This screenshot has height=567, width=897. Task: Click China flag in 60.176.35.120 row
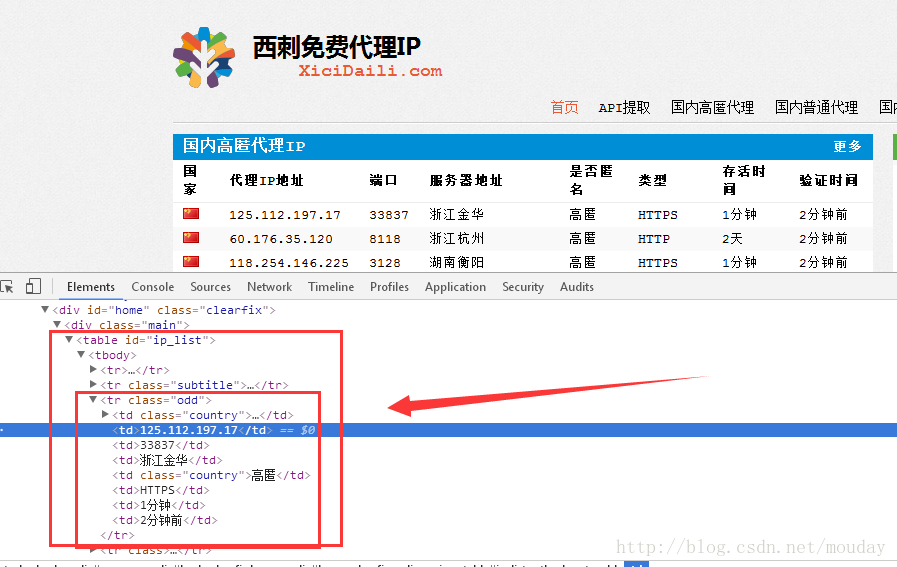coord(191,237)
